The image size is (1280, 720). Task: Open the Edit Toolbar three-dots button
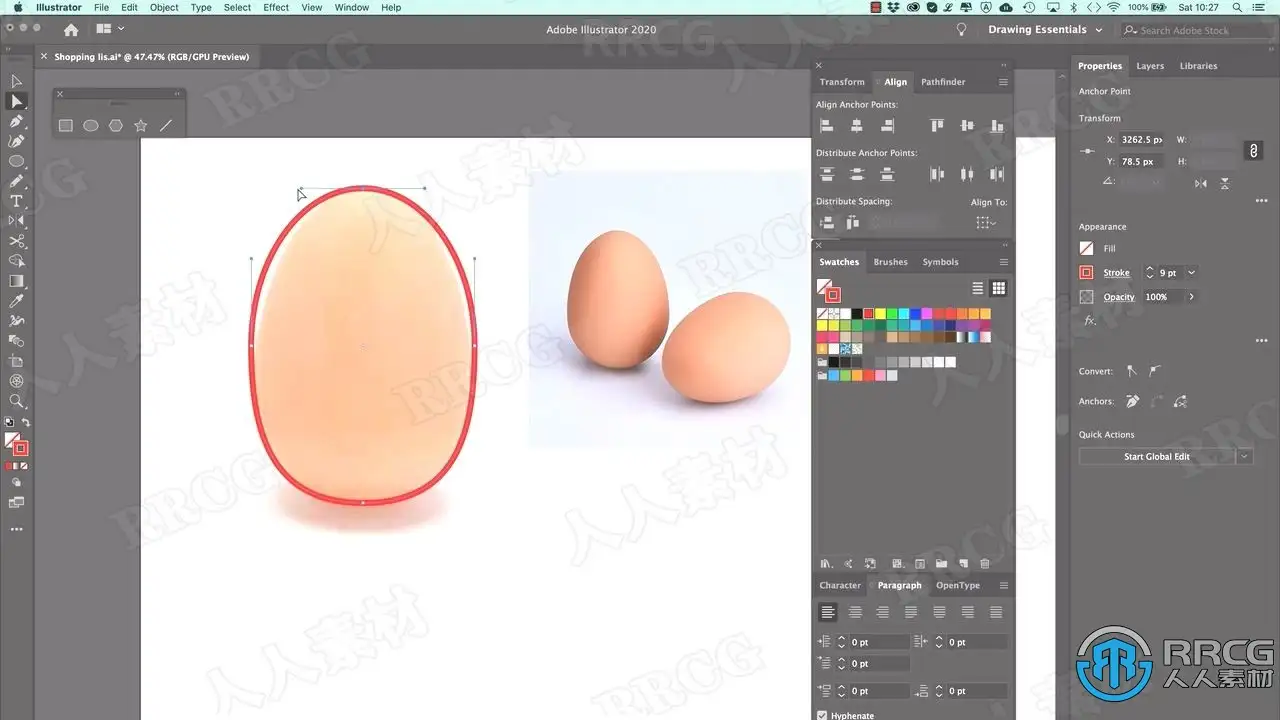pos(17,529)
